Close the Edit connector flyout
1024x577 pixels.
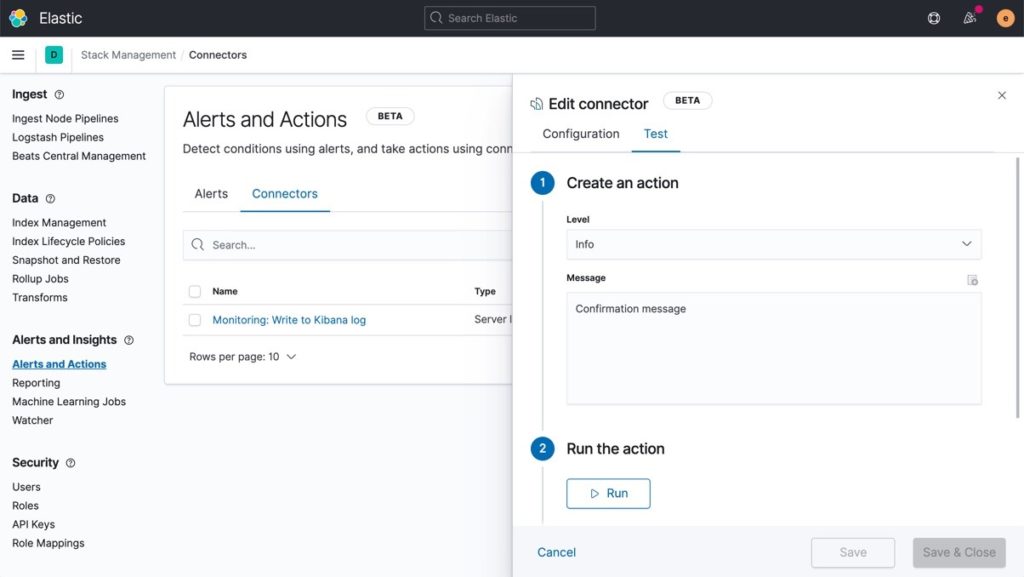1002,95
